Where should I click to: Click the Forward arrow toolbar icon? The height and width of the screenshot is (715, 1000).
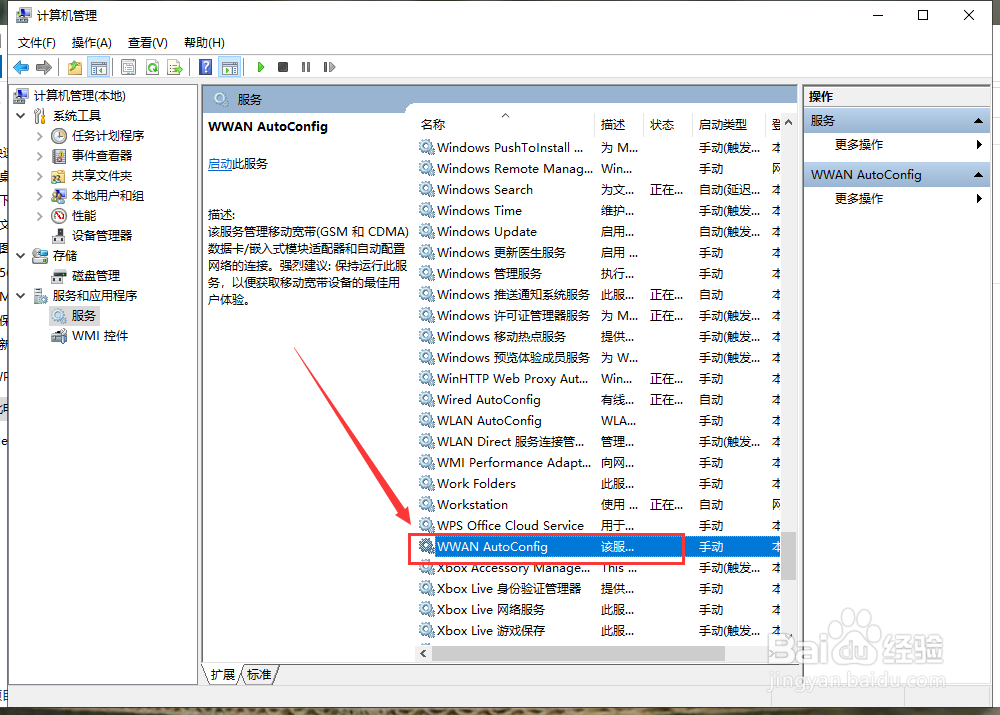click(x=44, y=67)
